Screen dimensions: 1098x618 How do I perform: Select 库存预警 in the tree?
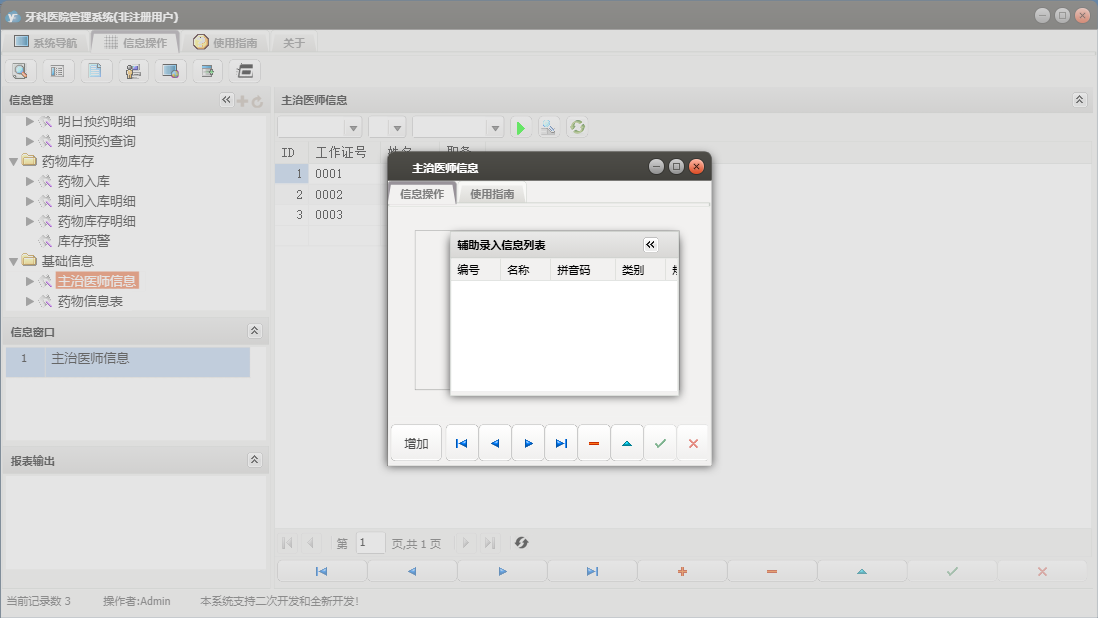tap(84, 241)
